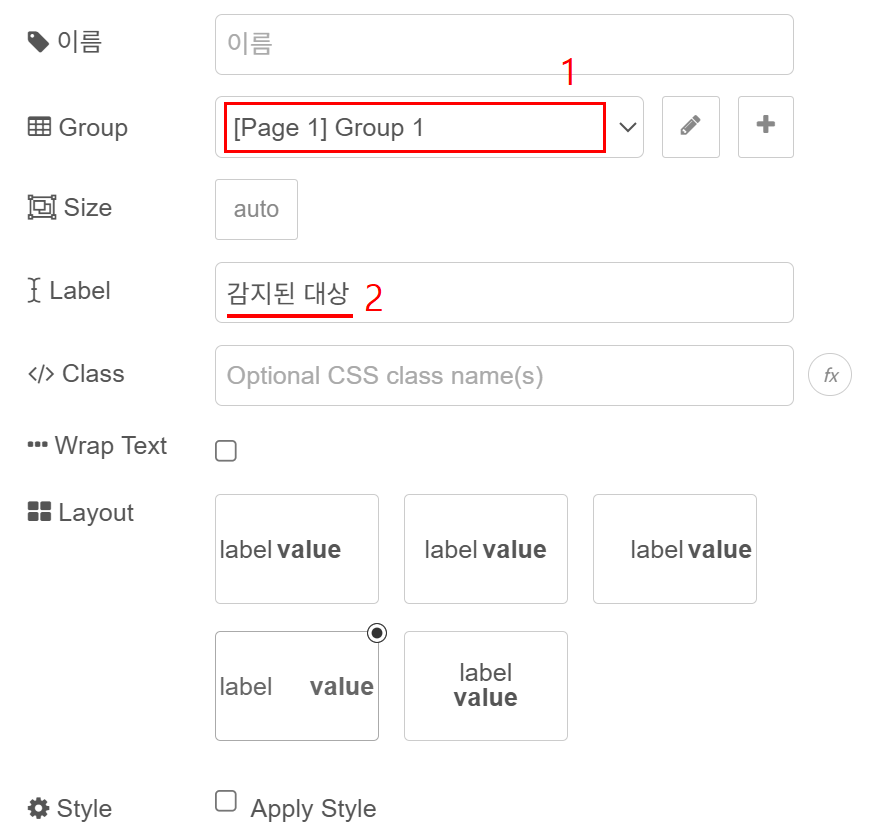Click the code icon beside Class
The width and height of the screenshot is (877, 833).
click(x=40, y=374)
